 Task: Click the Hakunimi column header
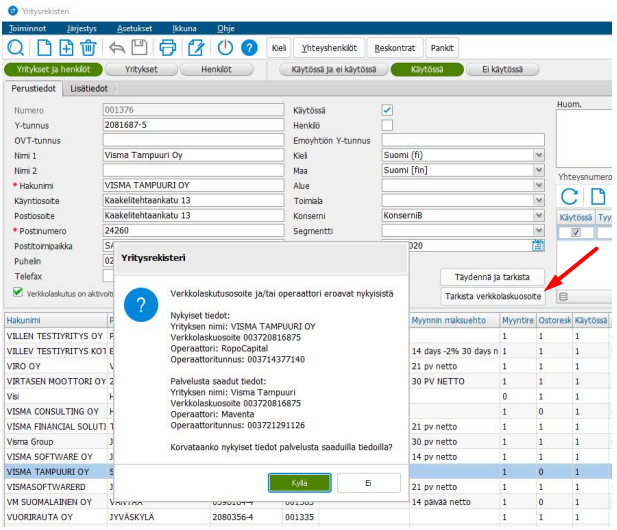(x=56, y=320)
